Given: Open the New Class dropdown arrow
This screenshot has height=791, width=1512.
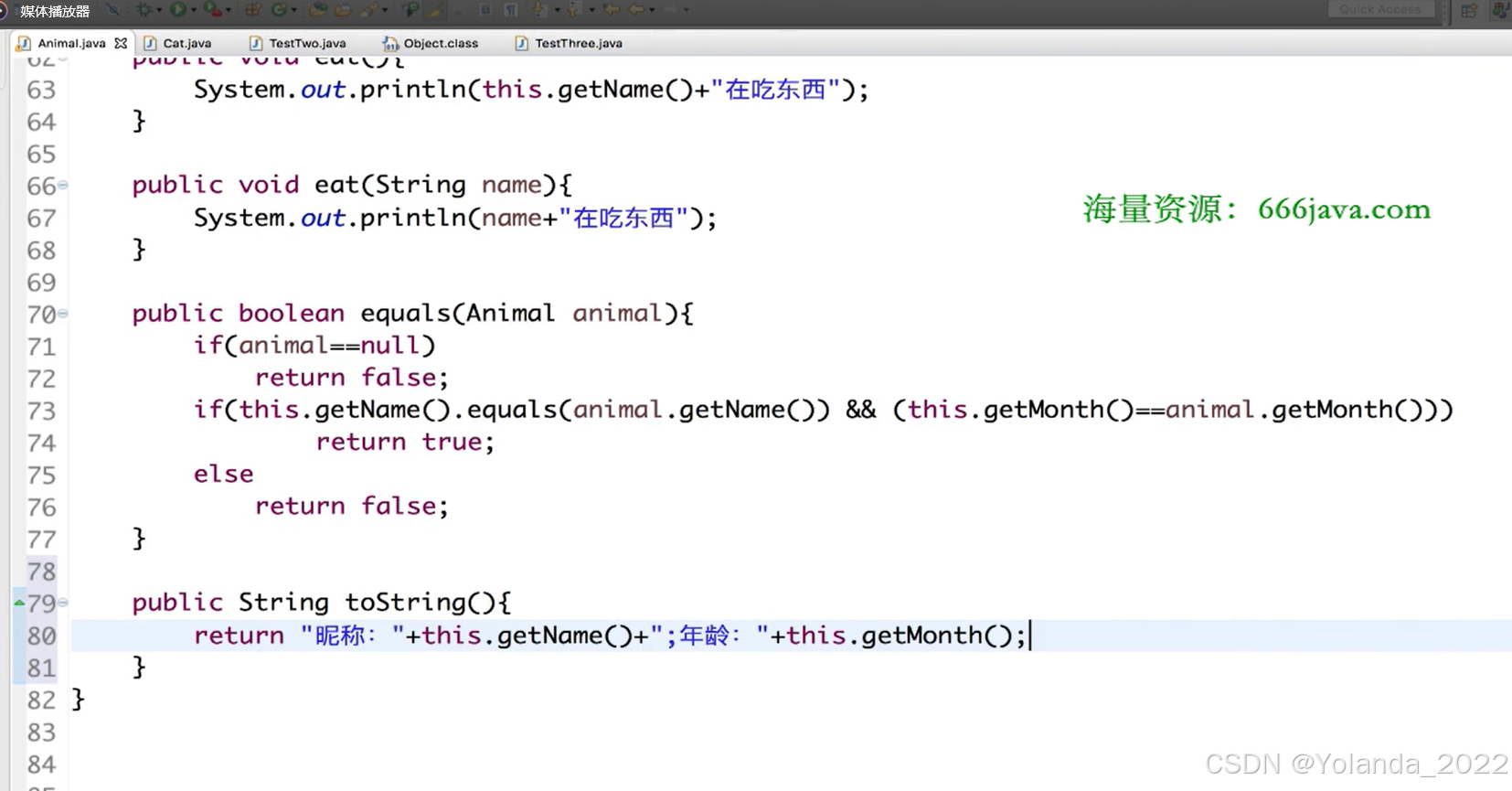Looking at the screenshot, I should click(293, 10).
